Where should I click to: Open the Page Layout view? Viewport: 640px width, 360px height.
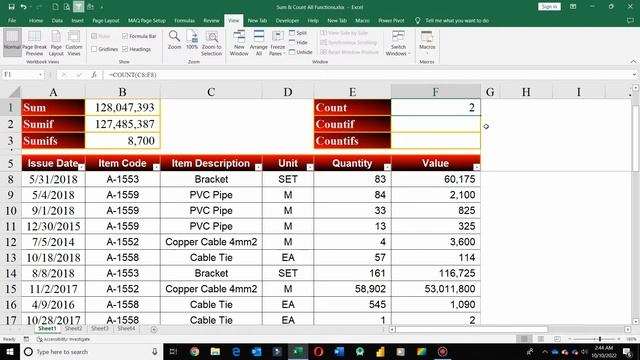[56, 42]
